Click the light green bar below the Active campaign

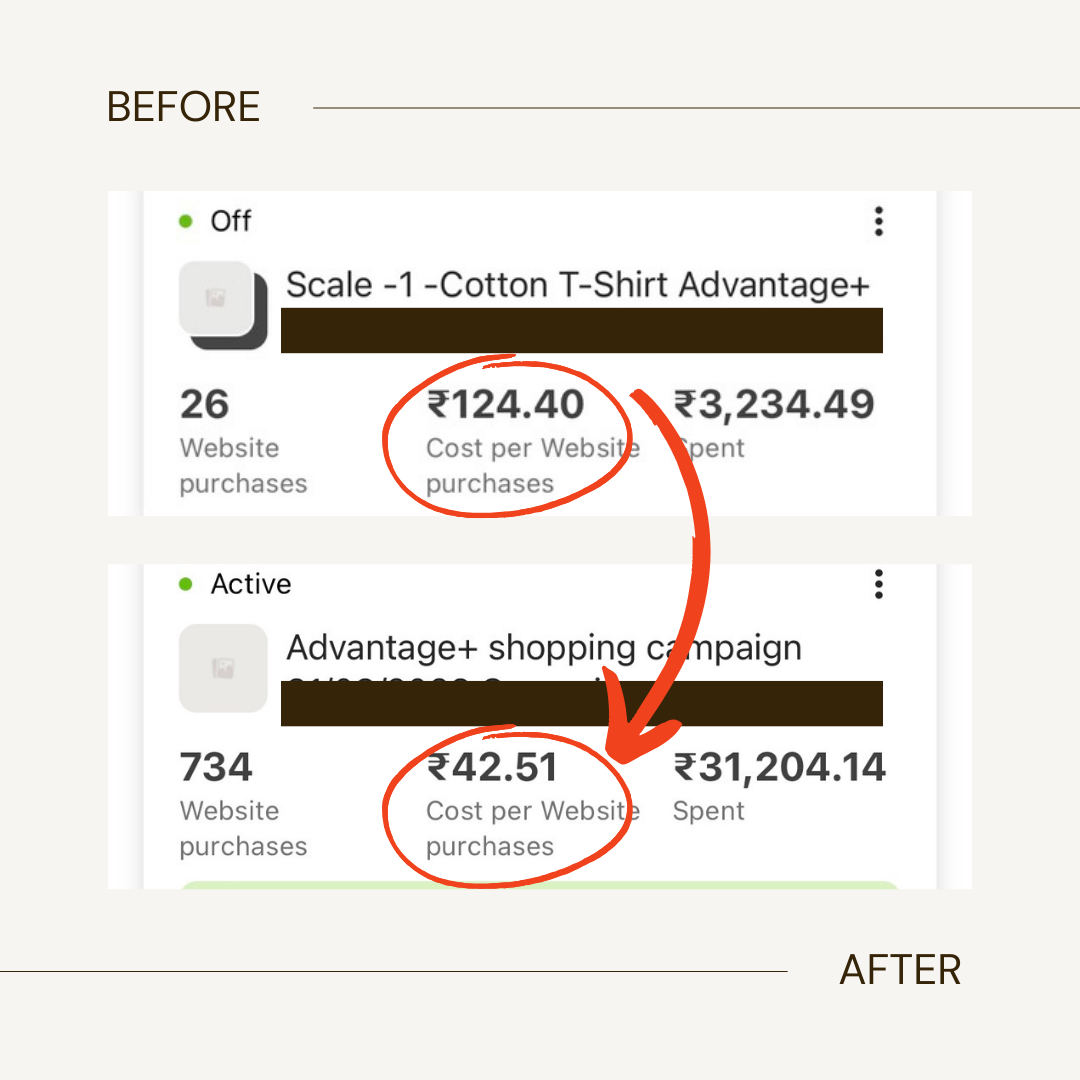point(540,884)
